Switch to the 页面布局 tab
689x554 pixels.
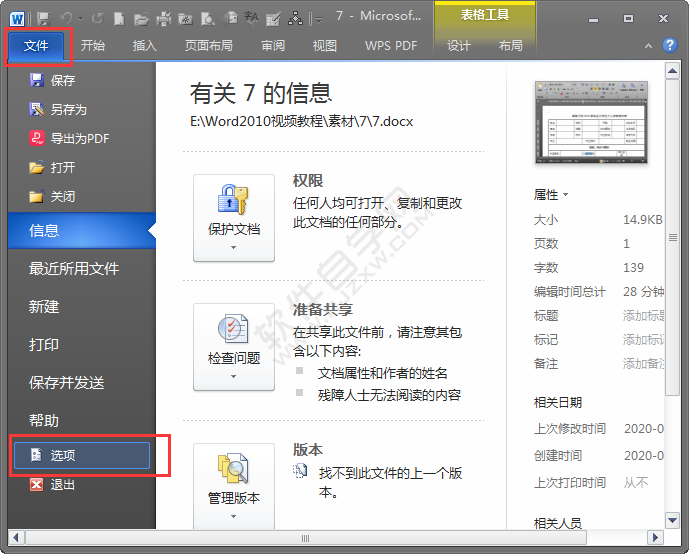click(208, 45)
